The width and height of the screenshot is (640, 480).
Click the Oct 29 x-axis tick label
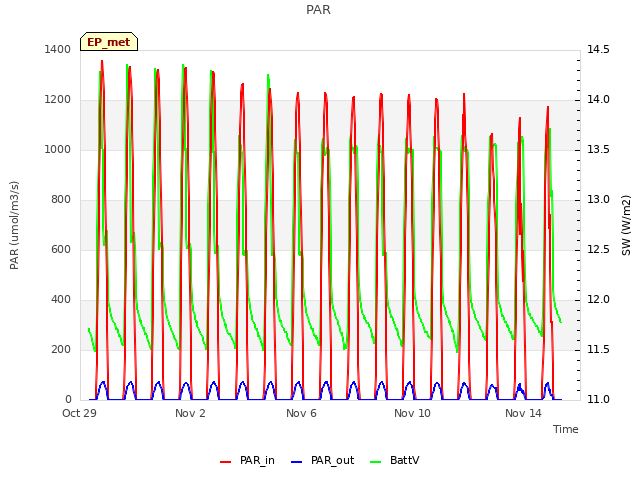pyautogui.click(x=79, y=413)
